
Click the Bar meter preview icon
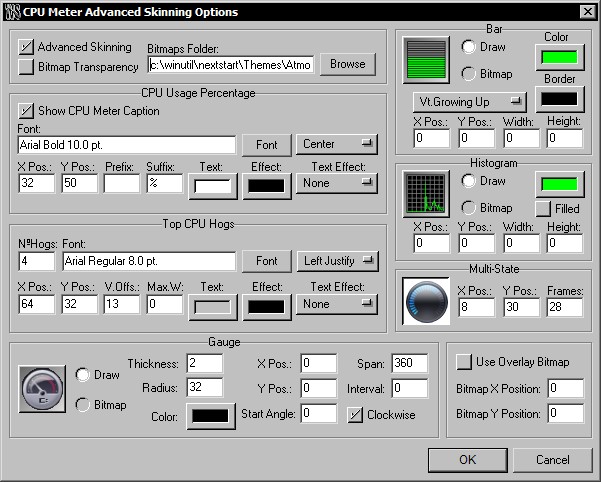(426, 60)
